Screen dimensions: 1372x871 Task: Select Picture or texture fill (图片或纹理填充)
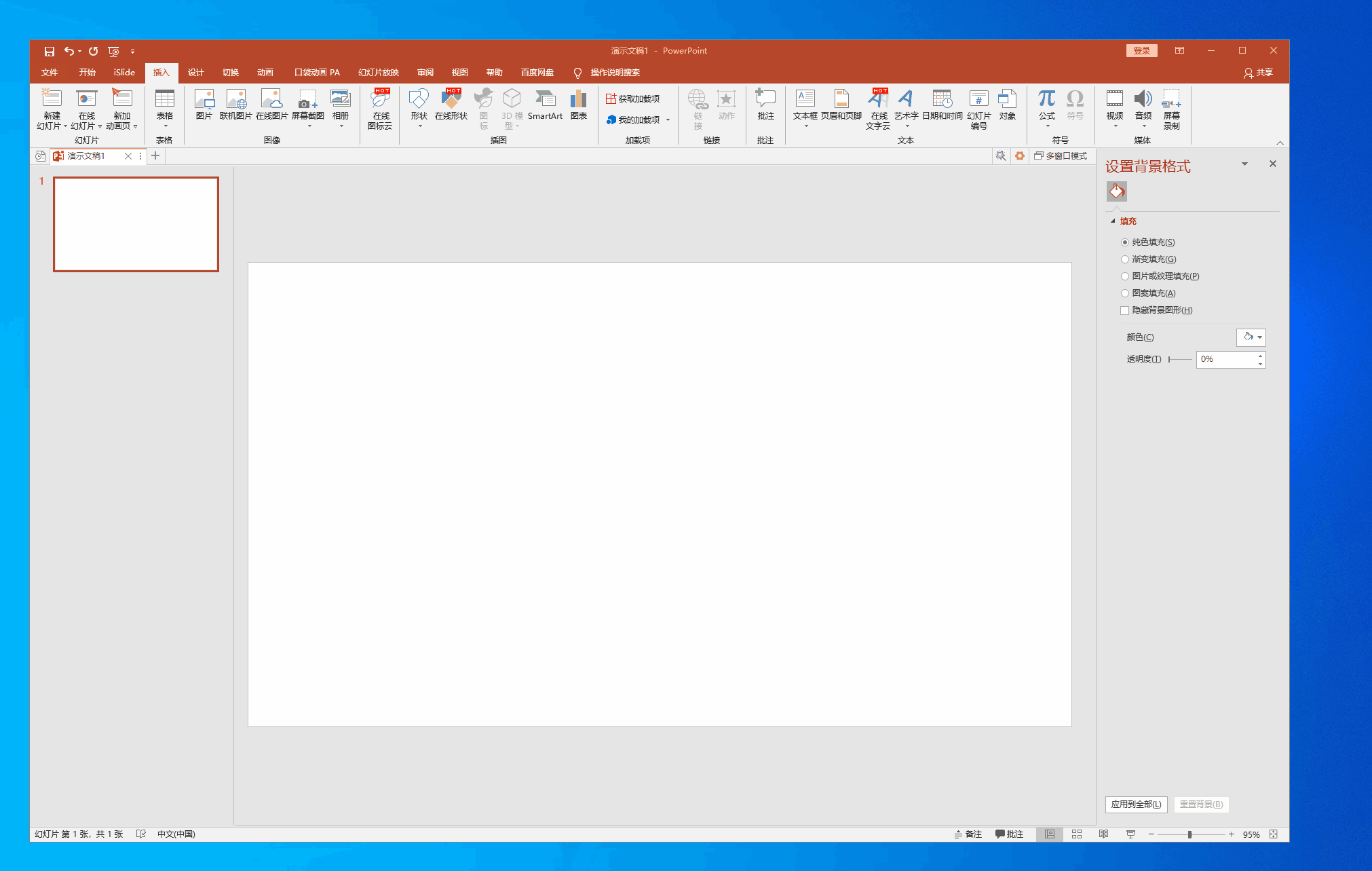[x=1125, y=276]
